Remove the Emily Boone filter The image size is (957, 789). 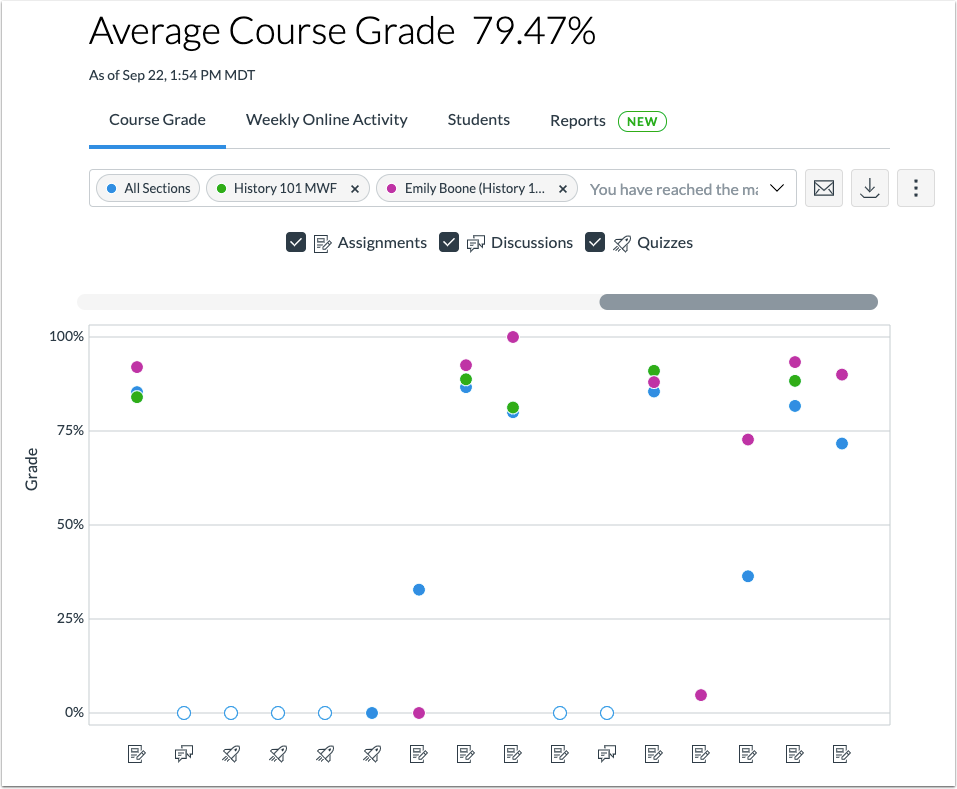pyautogui.click(x=562, y=188)
